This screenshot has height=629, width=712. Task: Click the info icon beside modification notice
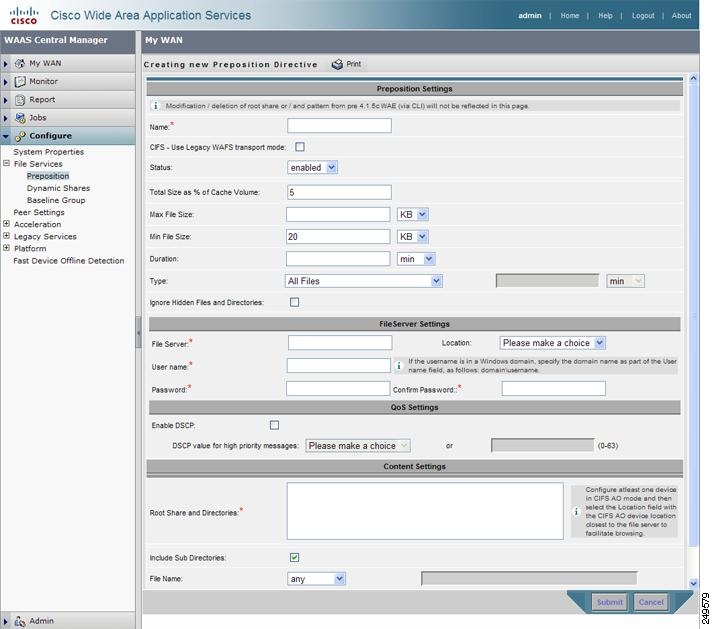[x=155, y=105]
